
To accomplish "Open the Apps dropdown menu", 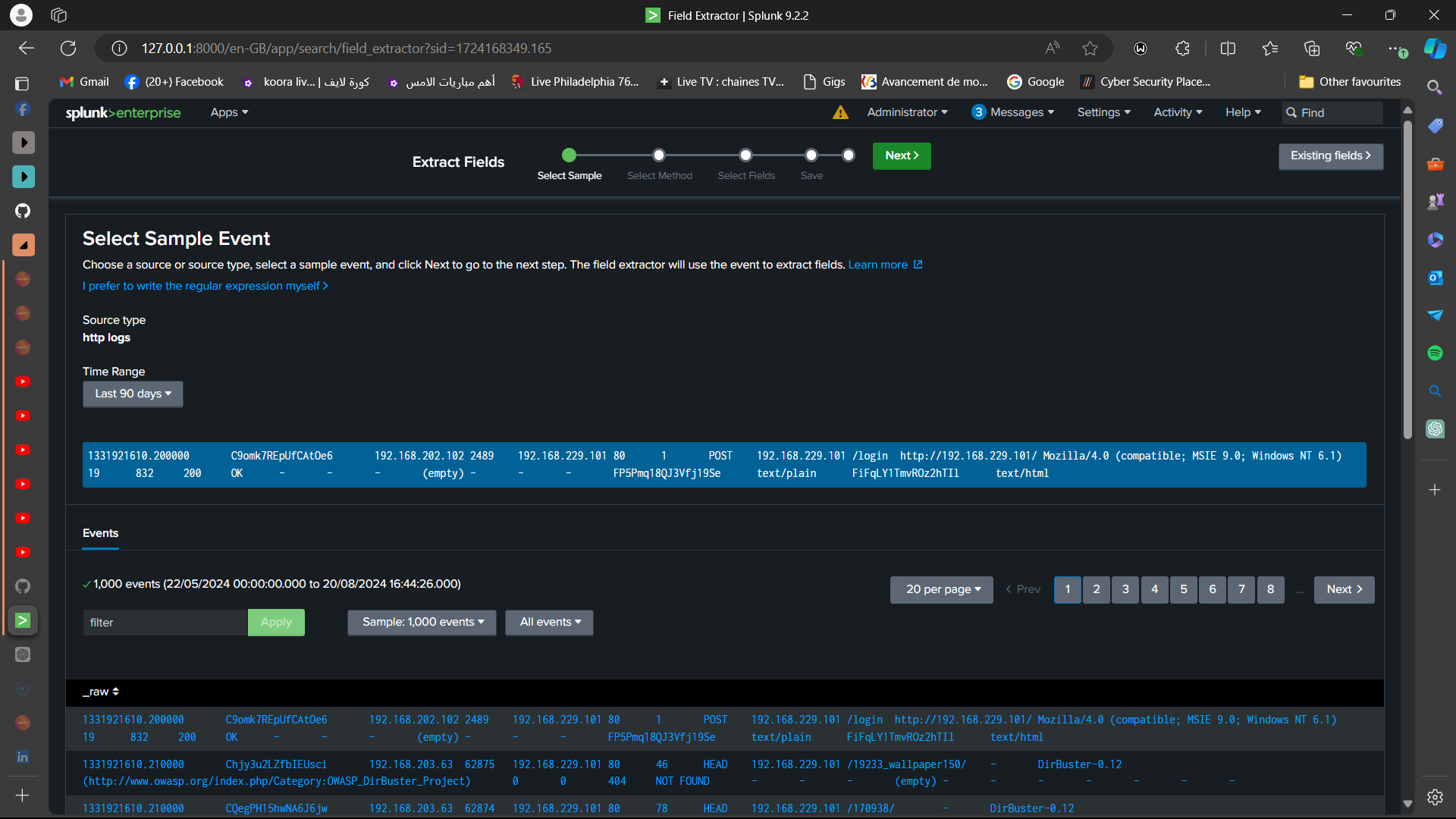I will (229, 112).
